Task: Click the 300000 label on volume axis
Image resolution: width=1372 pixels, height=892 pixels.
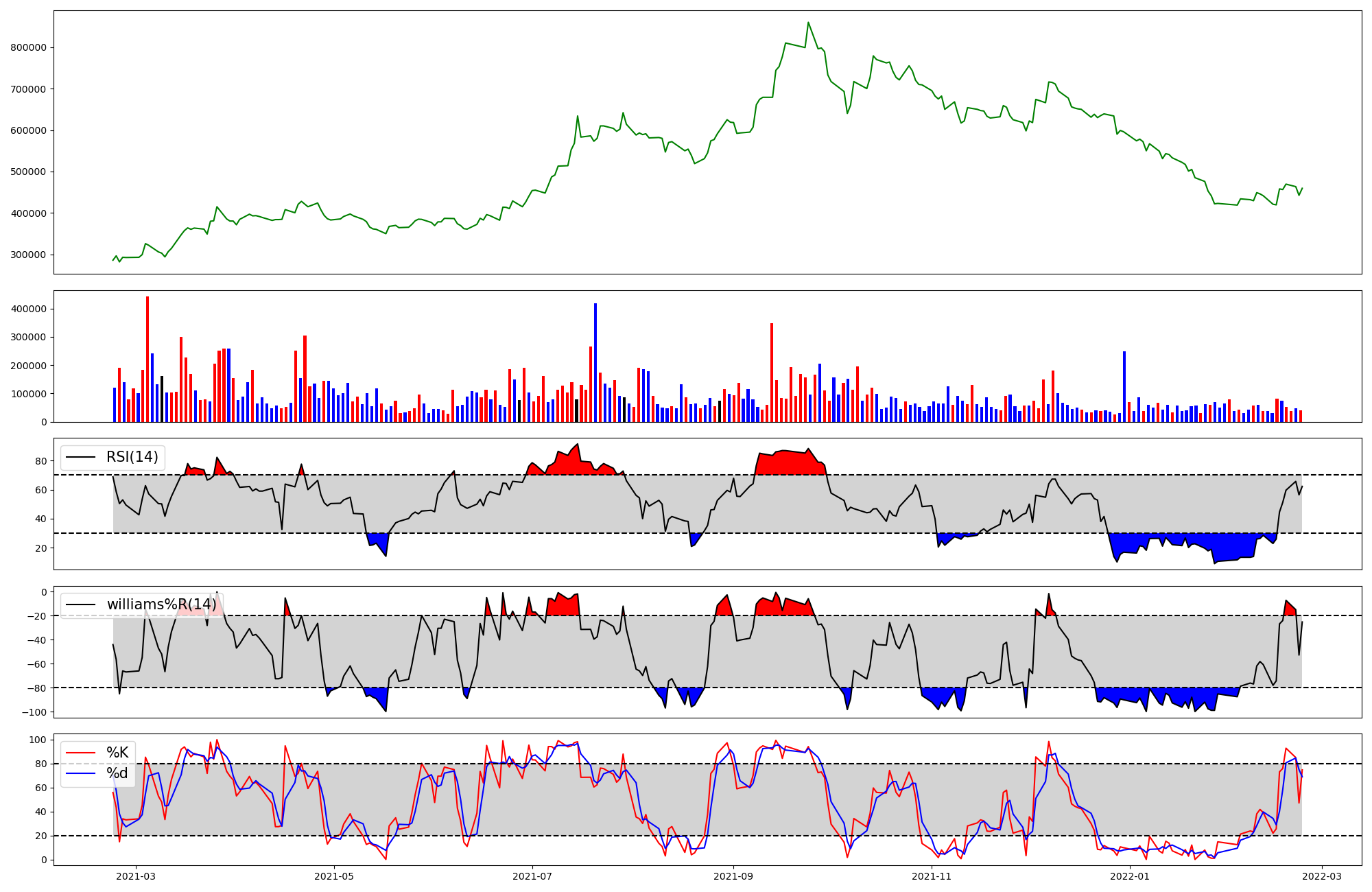Action: pos(28,337)
